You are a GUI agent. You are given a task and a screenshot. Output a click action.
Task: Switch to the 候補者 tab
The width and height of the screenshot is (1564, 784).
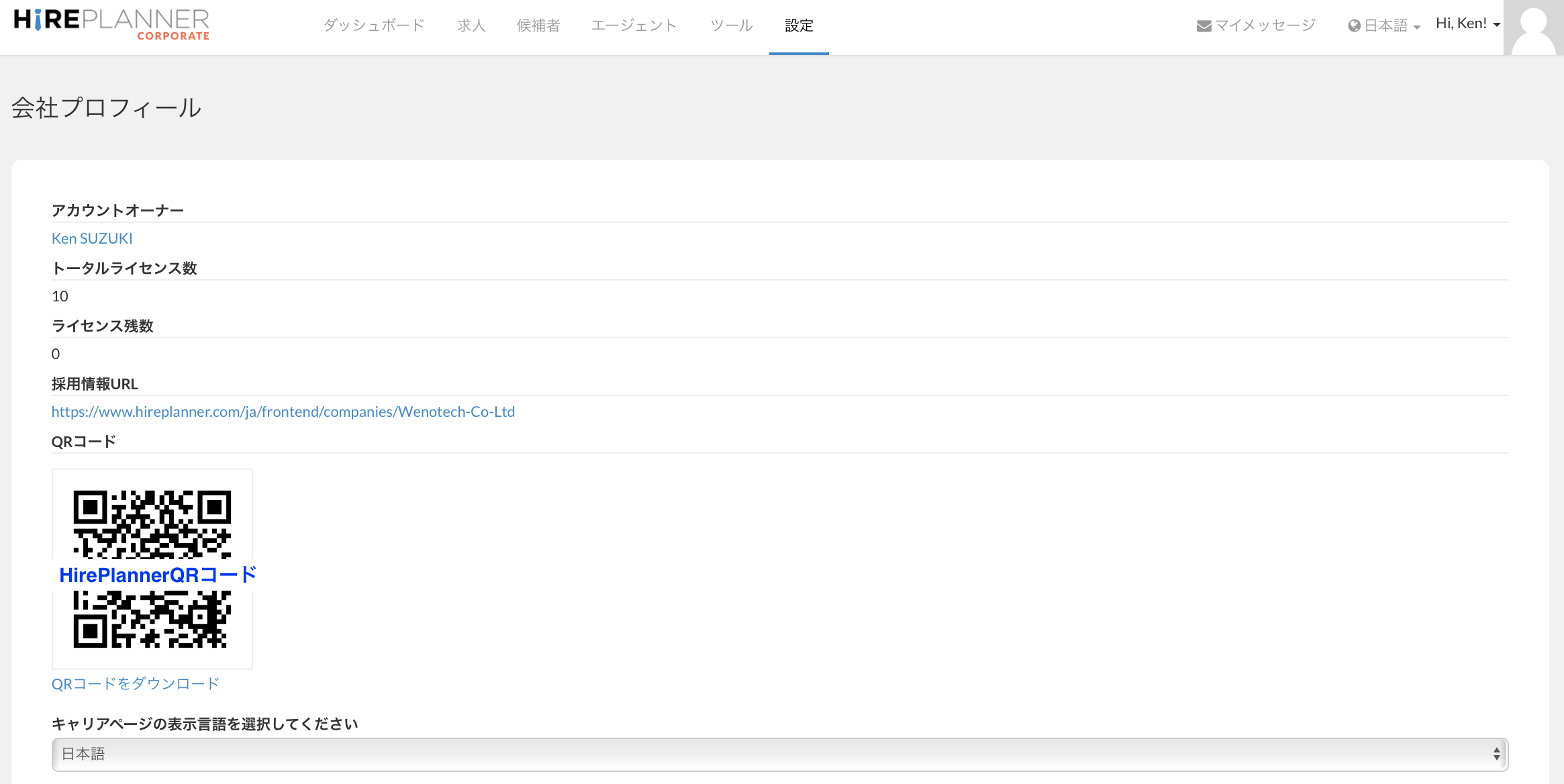tap(538, 26)
